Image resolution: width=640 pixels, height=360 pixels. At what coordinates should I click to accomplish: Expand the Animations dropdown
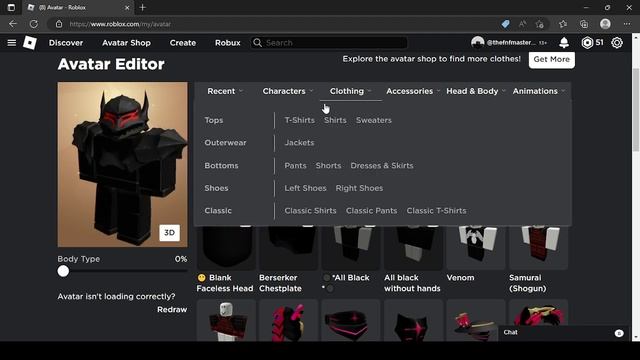click(539, 91)
